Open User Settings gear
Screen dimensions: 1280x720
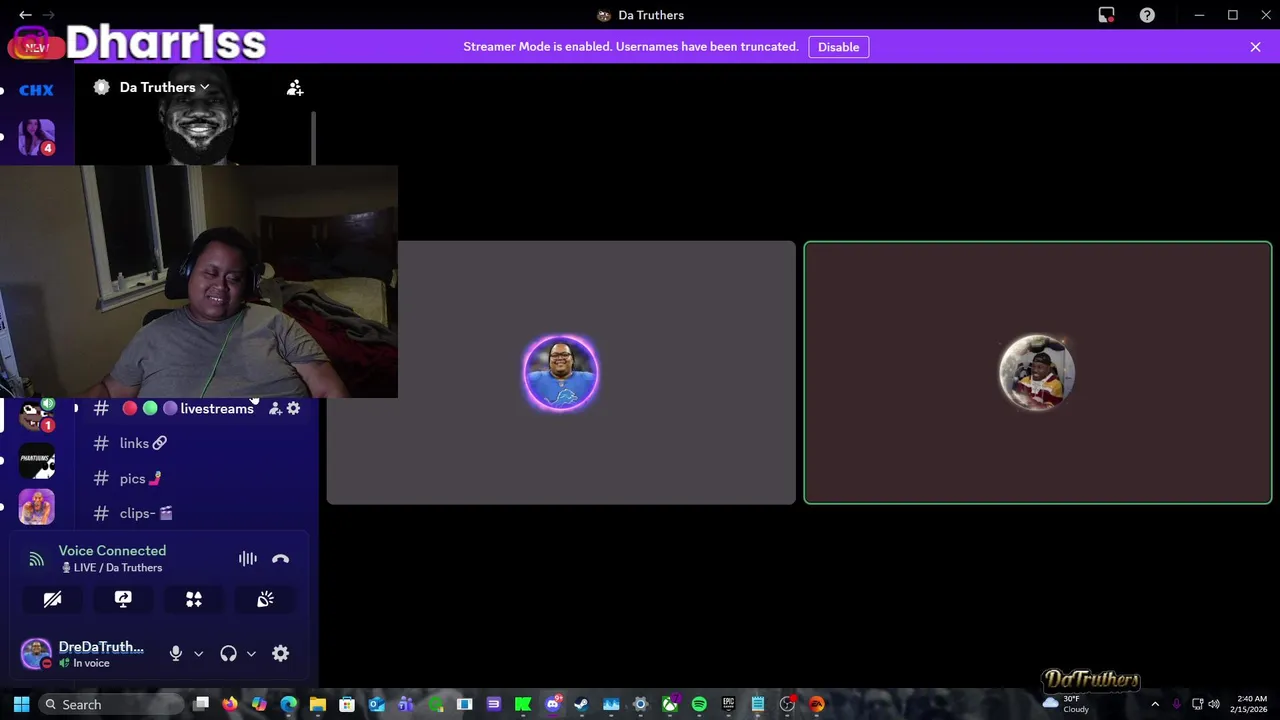click(x=281, y=653)
